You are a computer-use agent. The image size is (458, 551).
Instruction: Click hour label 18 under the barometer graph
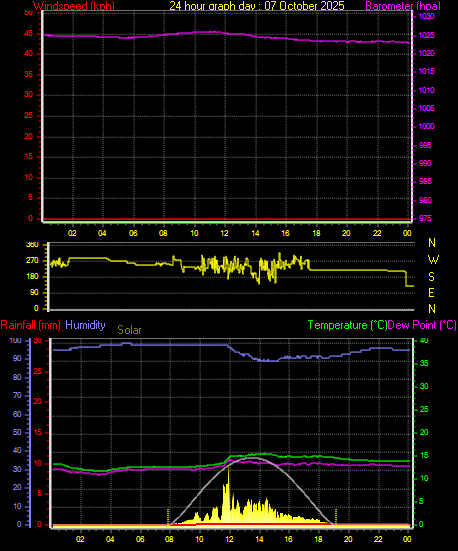(x=316, y=233)
